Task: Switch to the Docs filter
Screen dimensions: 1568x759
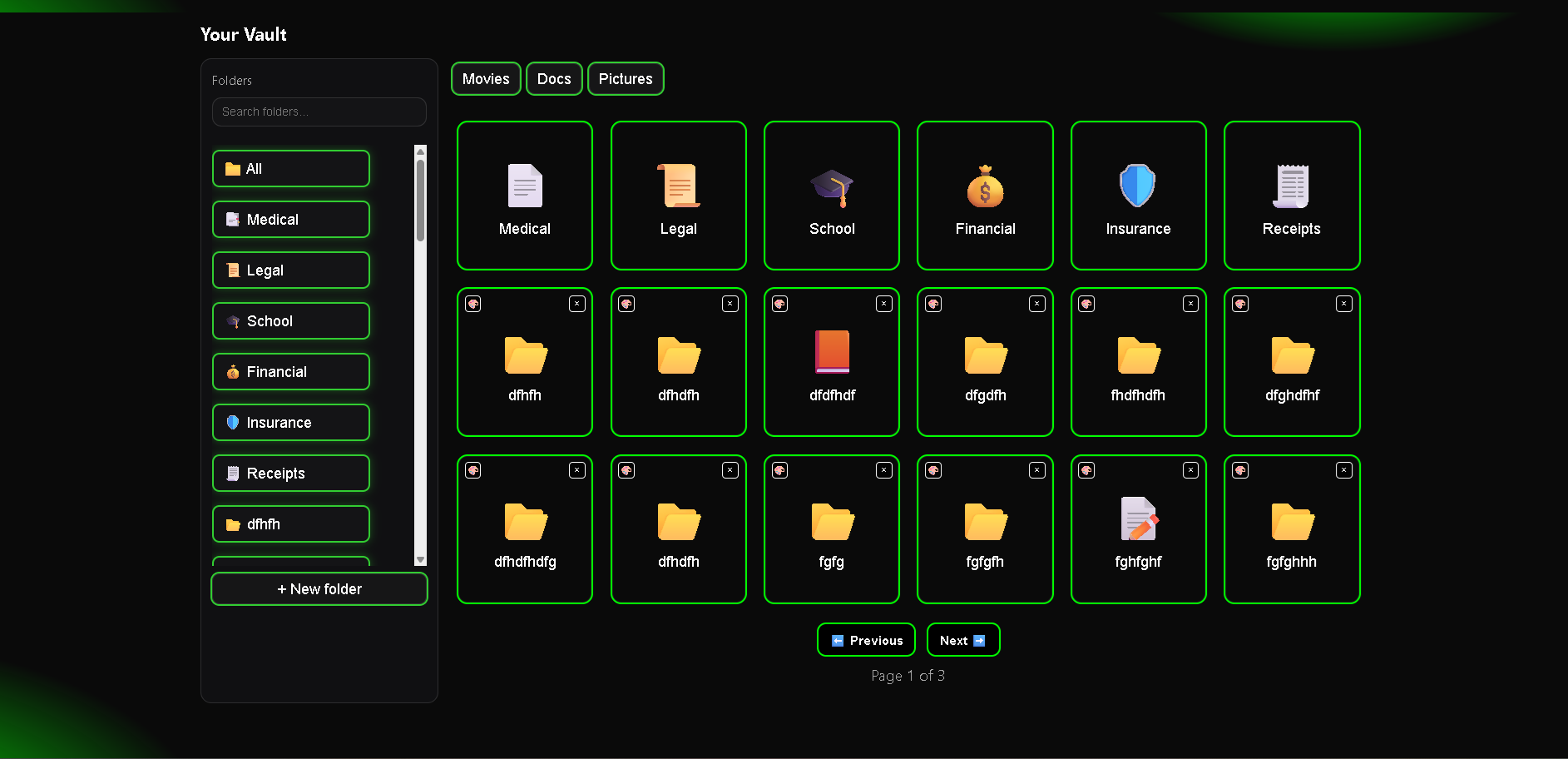Action: [x=554, y=78]
